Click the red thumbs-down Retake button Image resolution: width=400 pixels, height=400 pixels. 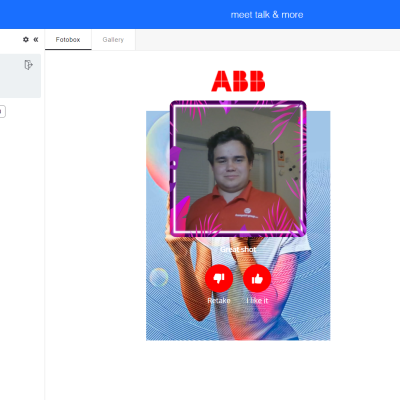[219, 278]
